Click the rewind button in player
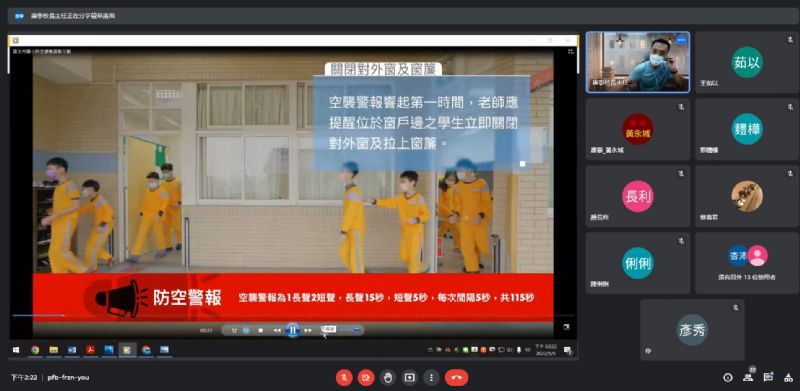 277,330
